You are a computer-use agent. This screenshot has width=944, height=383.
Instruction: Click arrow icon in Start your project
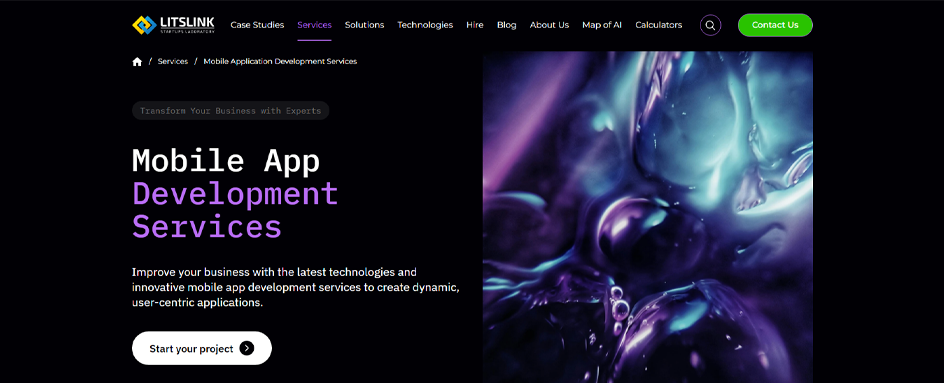[246, 348]
